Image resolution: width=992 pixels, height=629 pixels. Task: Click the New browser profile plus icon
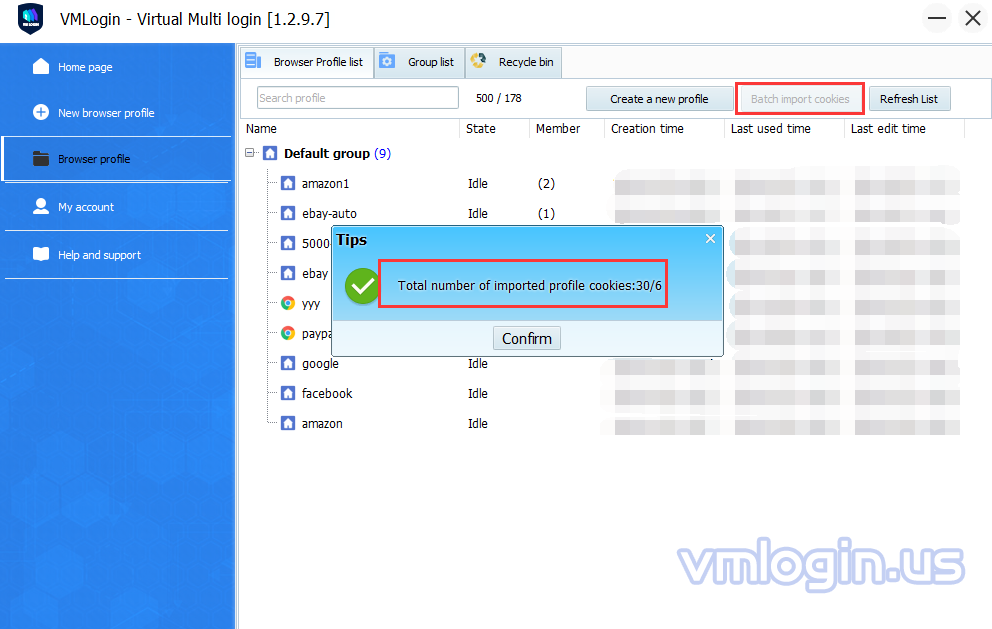[41, 113]
